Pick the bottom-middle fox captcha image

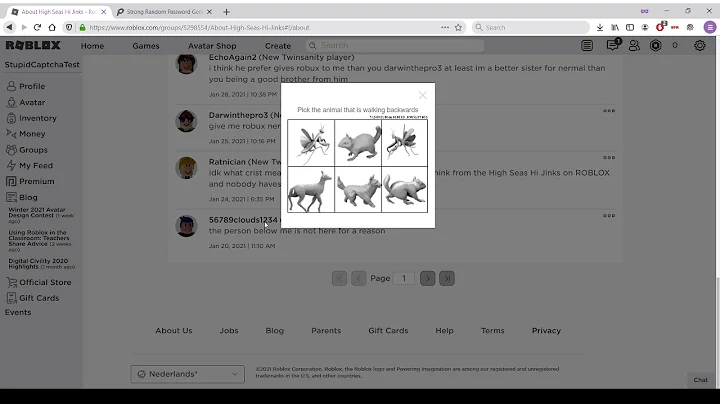click(358, 190)
